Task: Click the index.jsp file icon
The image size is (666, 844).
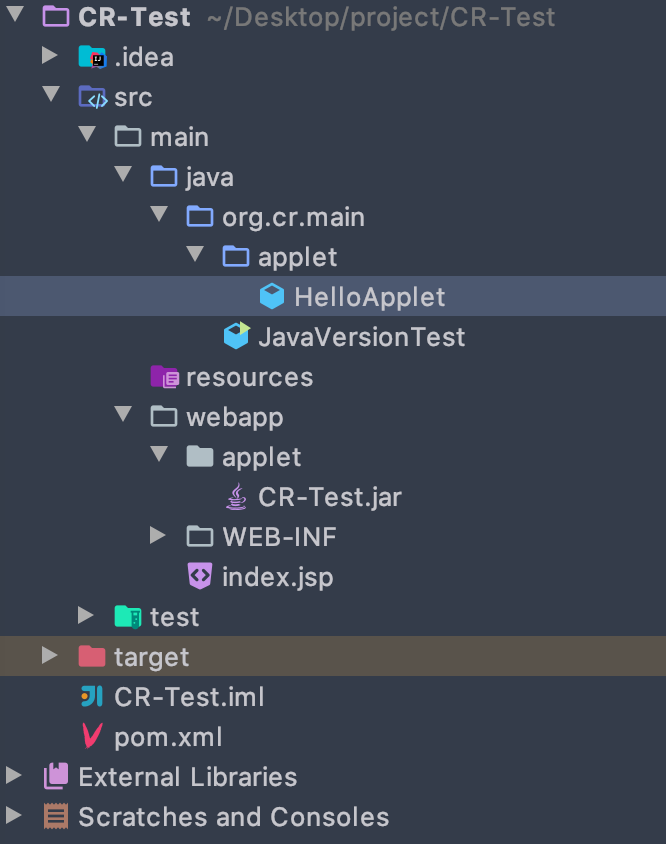Action: [200, 577]
